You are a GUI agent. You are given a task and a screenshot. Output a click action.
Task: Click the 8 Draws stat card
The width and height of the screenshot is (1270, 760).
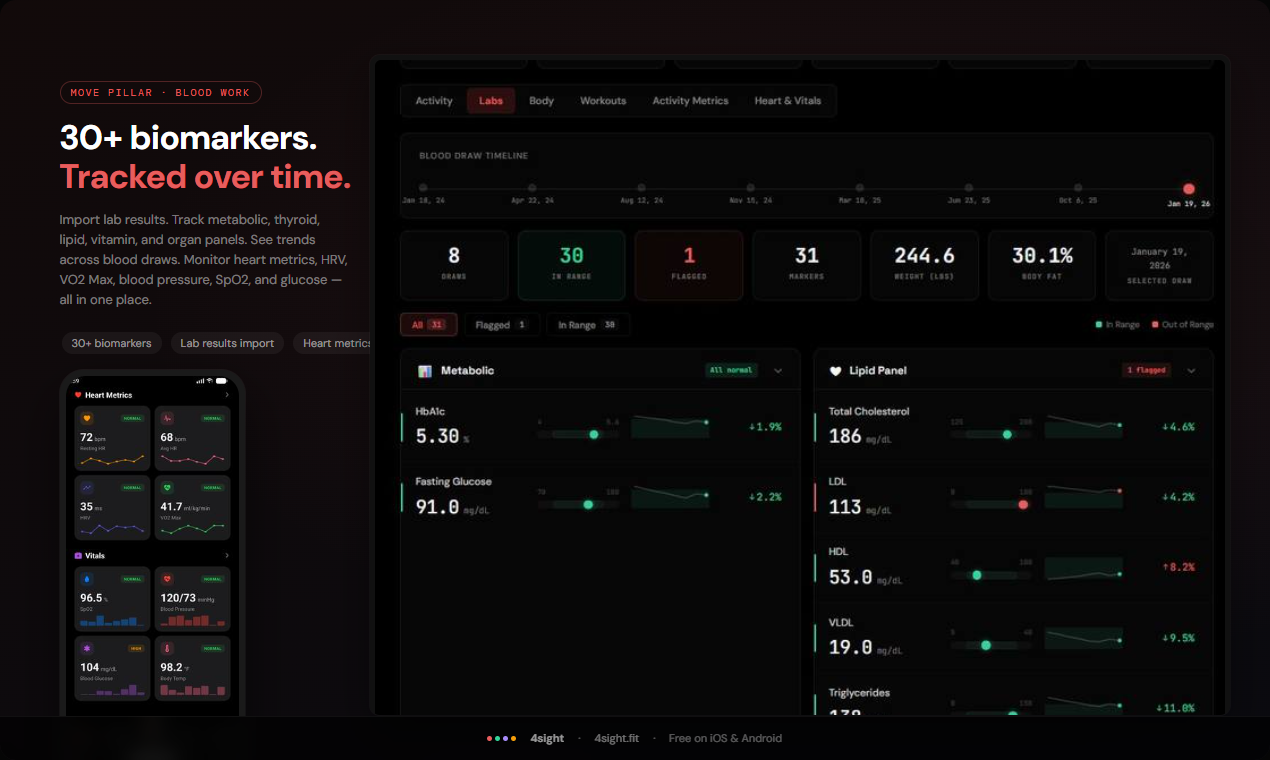454,265
